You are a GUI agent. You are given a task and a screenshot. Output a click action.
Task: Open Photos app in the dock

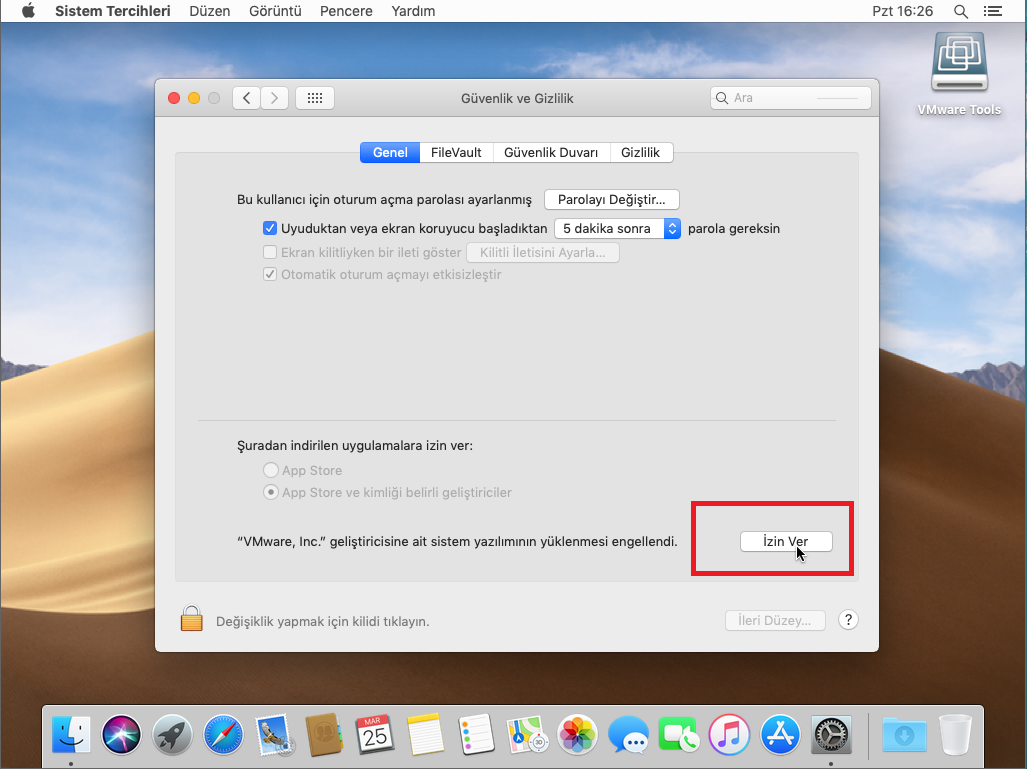click(x=578, y=738)
